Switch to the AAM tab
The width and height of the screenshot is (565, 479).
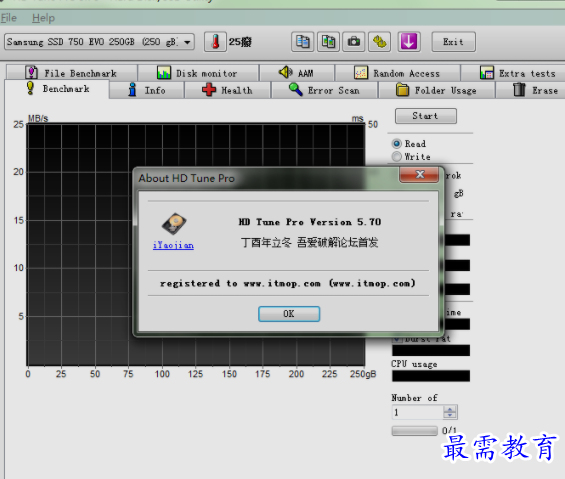297,73
